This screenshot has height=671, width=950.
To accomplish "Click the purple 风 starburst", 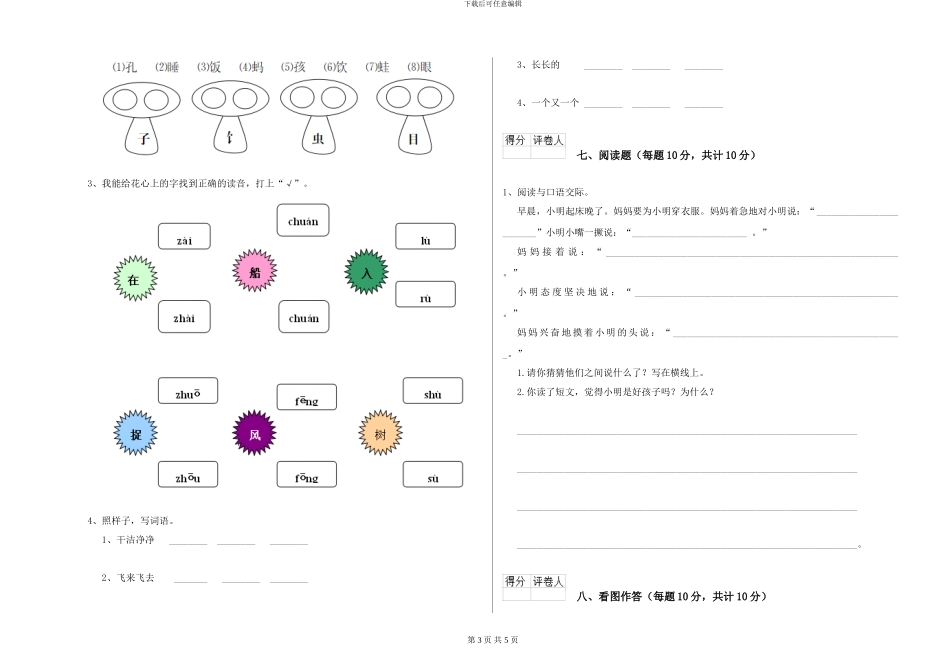I will click(x=254, y=432).
